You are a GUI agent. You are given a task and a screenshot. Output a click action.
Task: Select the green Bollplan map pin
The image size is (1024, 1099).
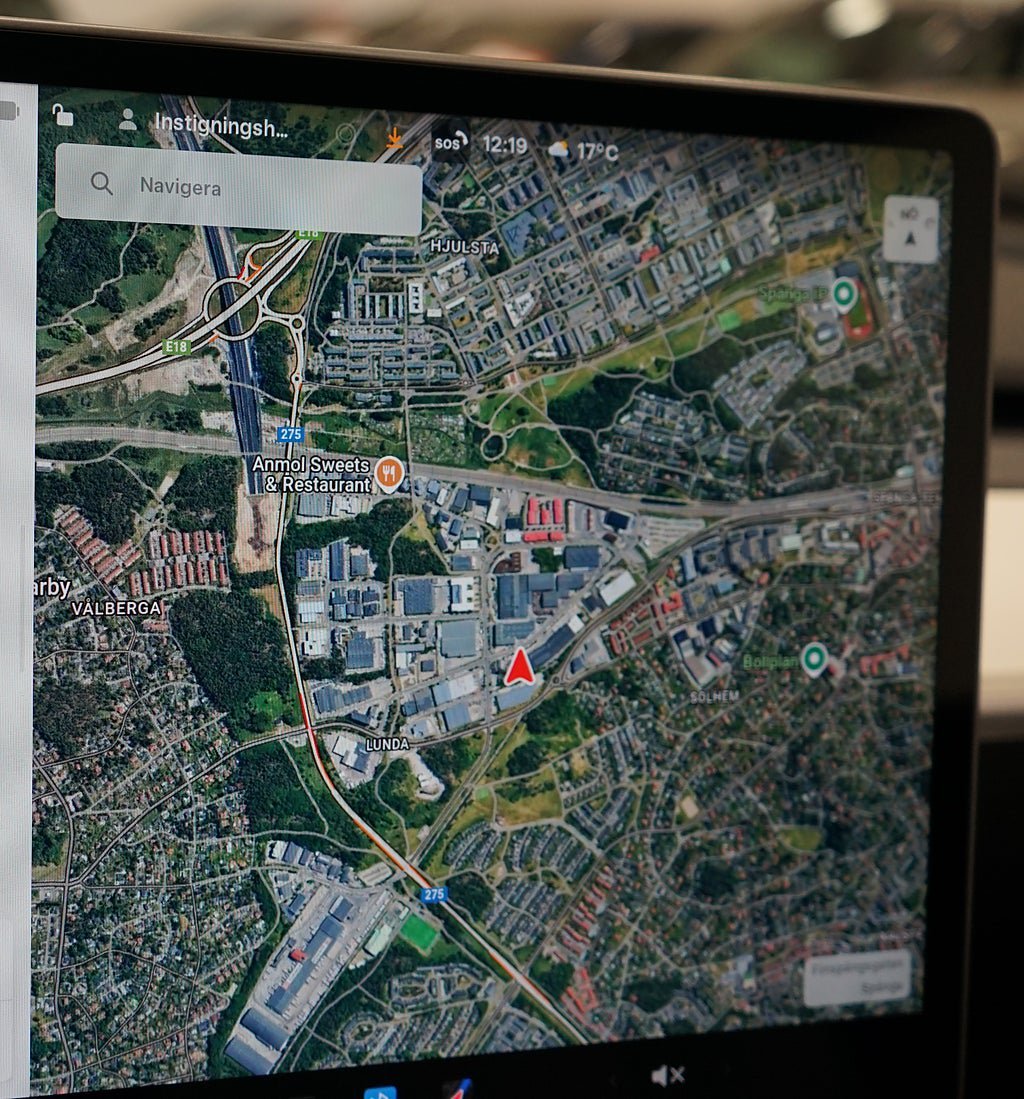(x=814, y=657)
